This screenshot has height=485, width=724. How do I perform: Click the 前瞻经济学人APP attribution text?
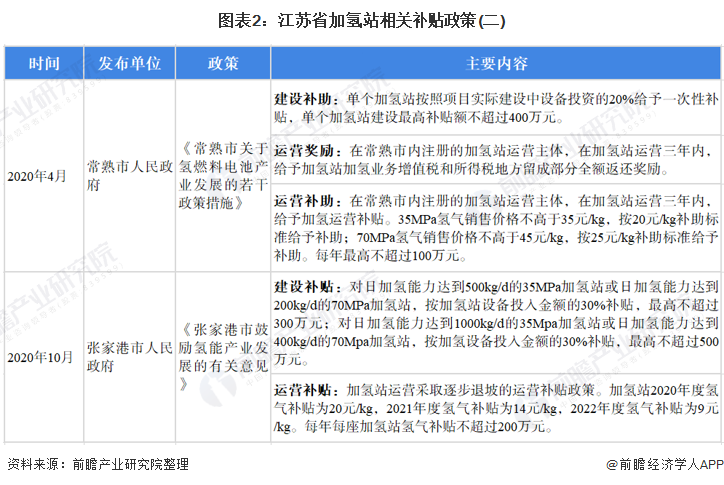(670, 464)
